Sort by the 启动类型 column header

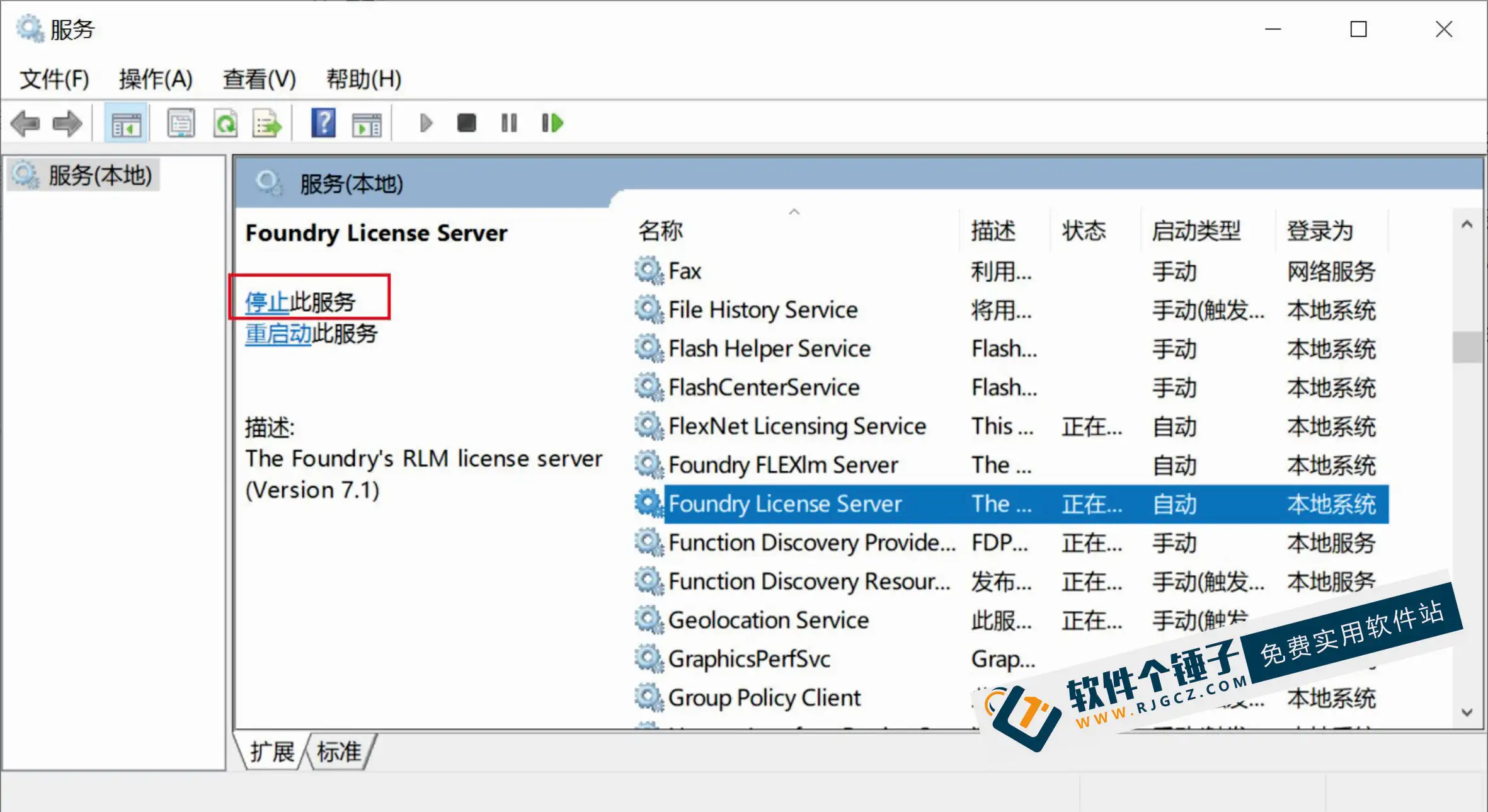point(1208,231)
